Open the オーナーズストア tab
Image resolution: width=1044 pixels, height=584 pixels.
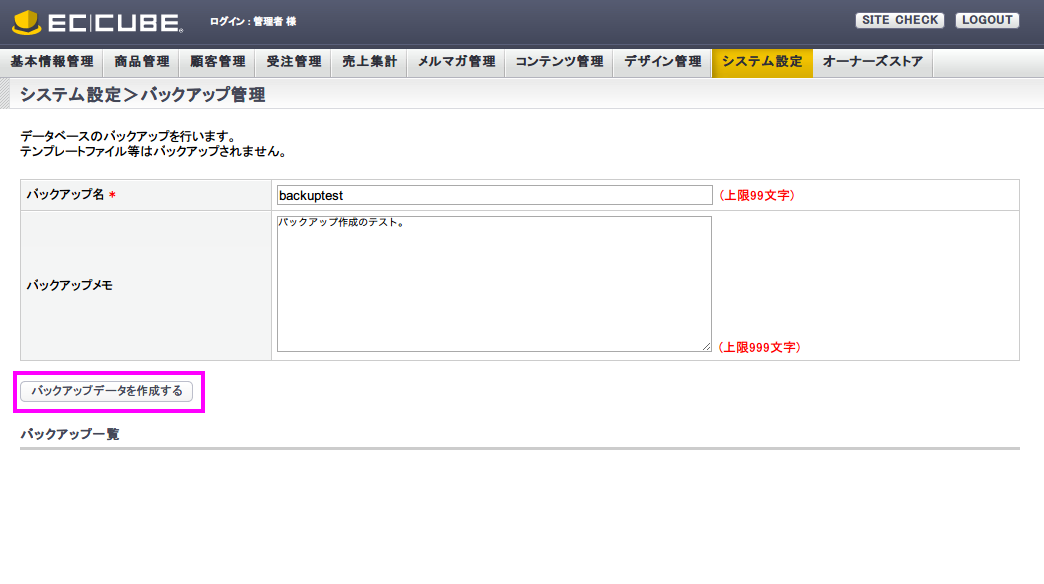coord(873,62)
